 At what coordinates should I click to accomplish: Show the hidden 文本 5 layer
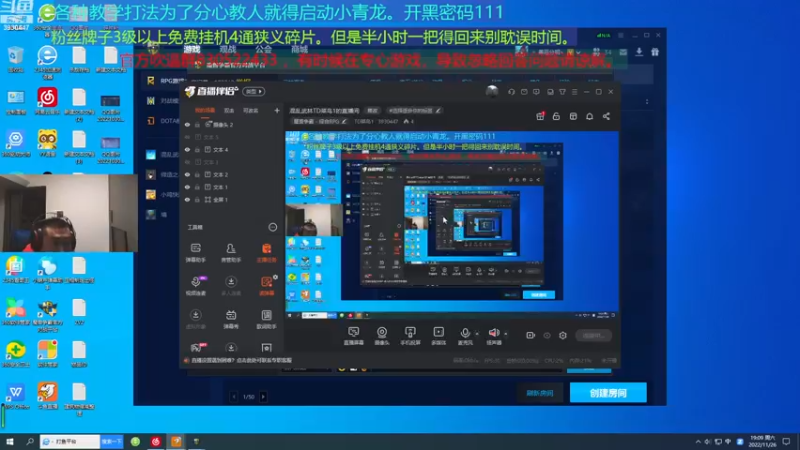tap(187, 137)
